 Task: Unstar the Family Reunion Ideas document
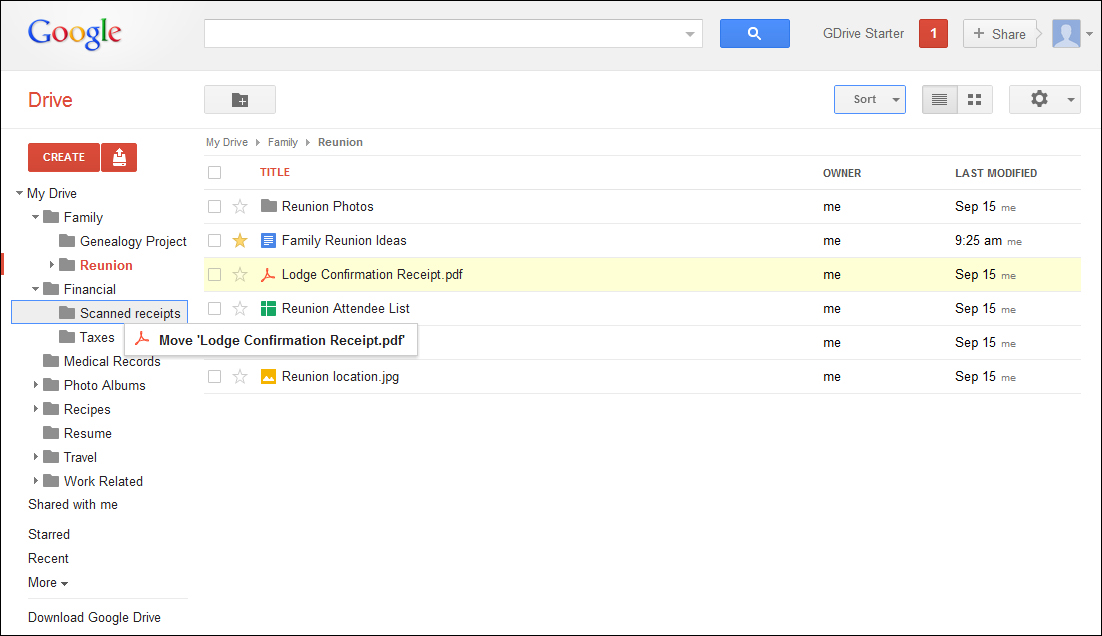tap(240, 241)
